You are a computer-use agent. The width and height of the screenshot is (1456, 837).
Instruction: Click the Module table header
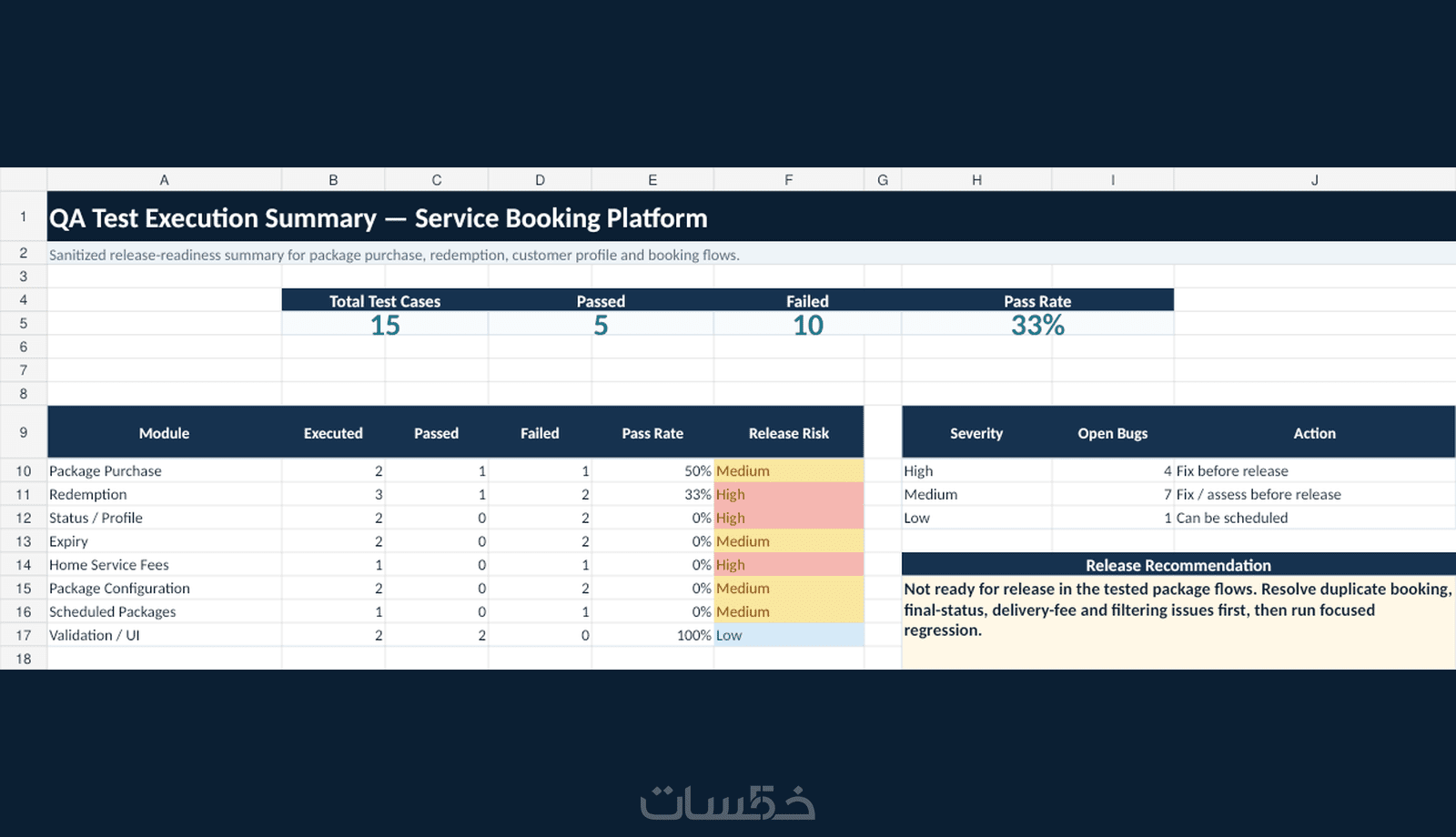[x=164, y=433]
